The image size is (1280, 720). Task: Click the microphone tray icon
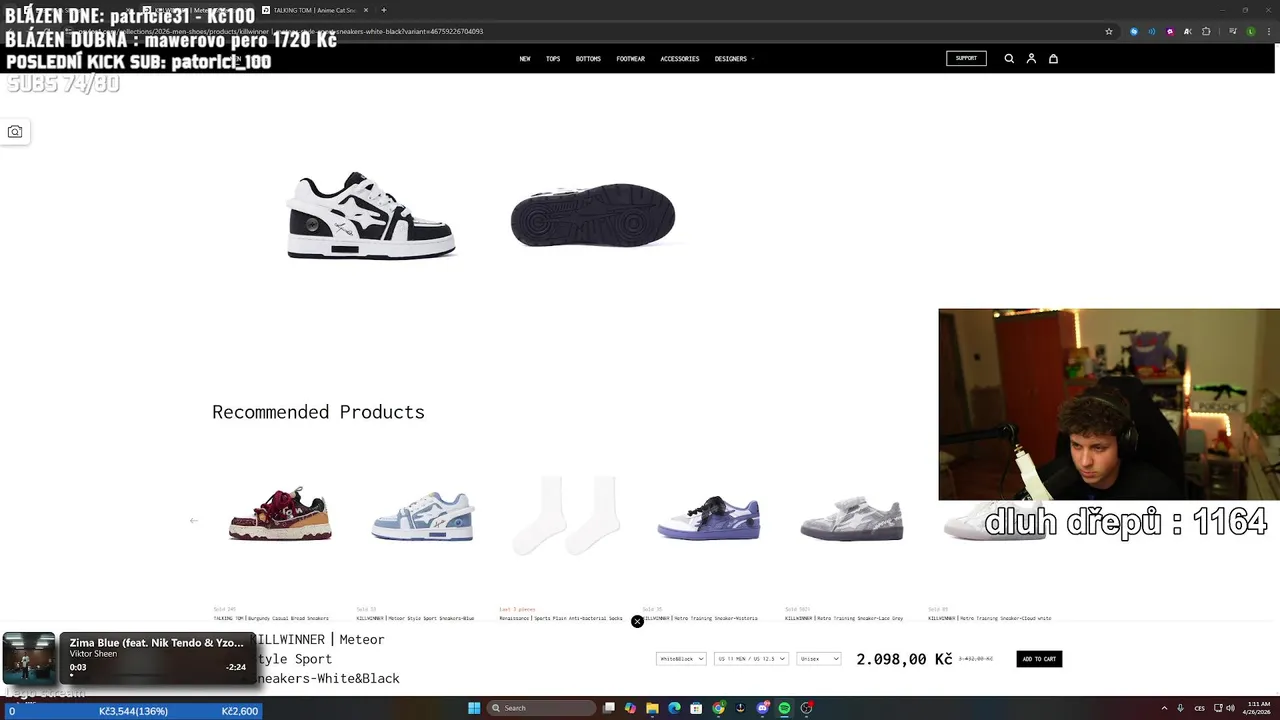(1180, 708)
